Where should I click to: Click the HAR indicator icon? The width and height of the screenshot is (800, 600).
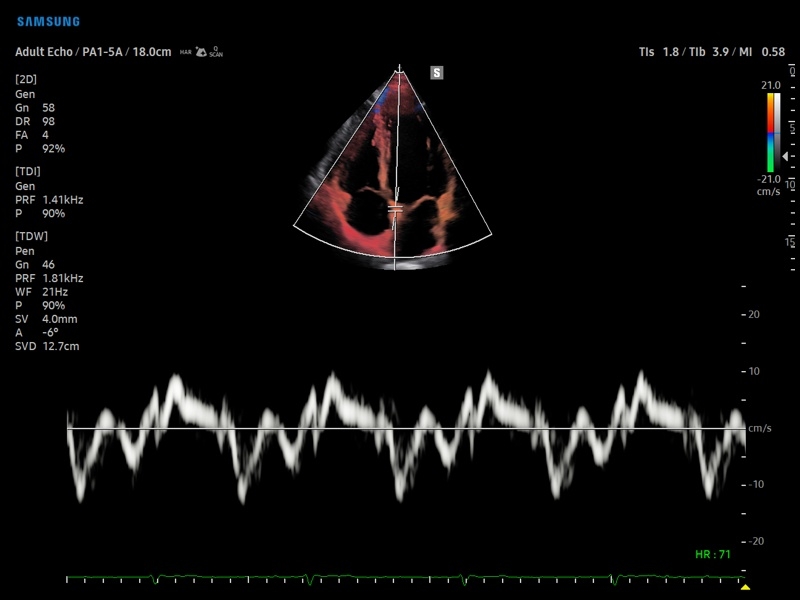click(x=186, y=51)
